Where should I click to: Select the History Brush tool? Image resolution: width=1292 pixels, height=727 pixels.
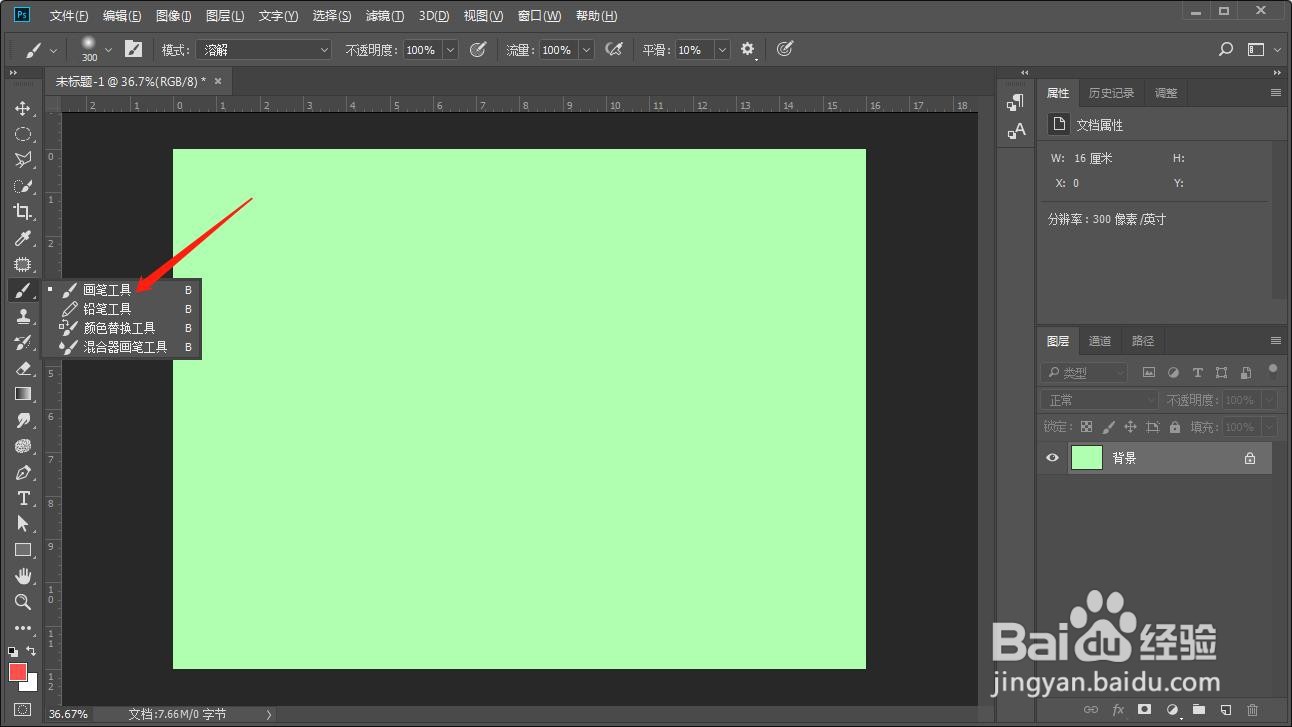[22, 342]
